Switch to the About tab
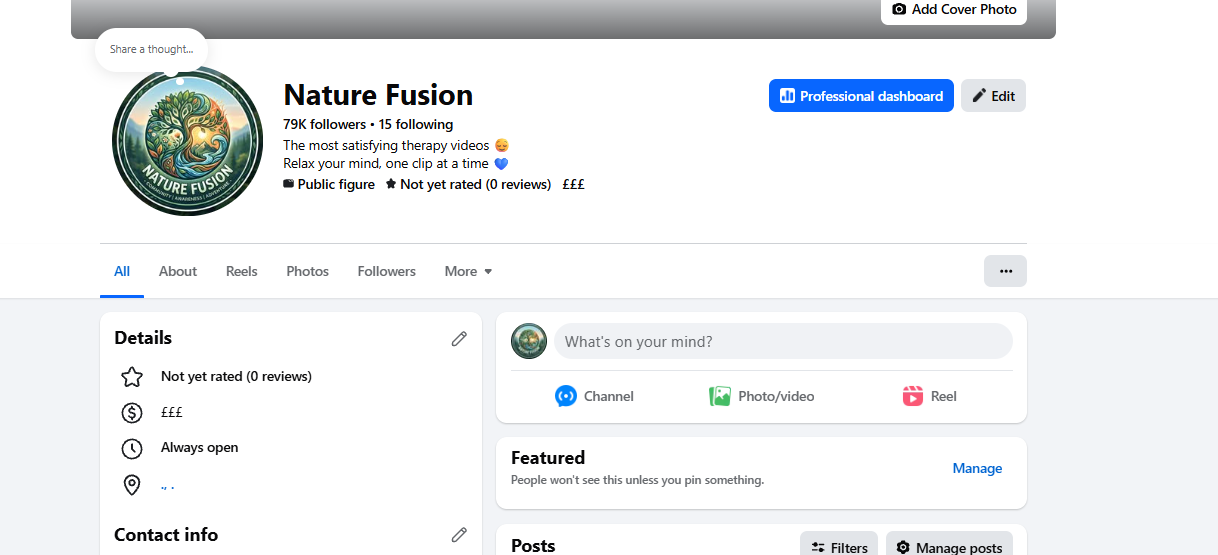Screen dimensions: 1218x555 pos(178,271)
